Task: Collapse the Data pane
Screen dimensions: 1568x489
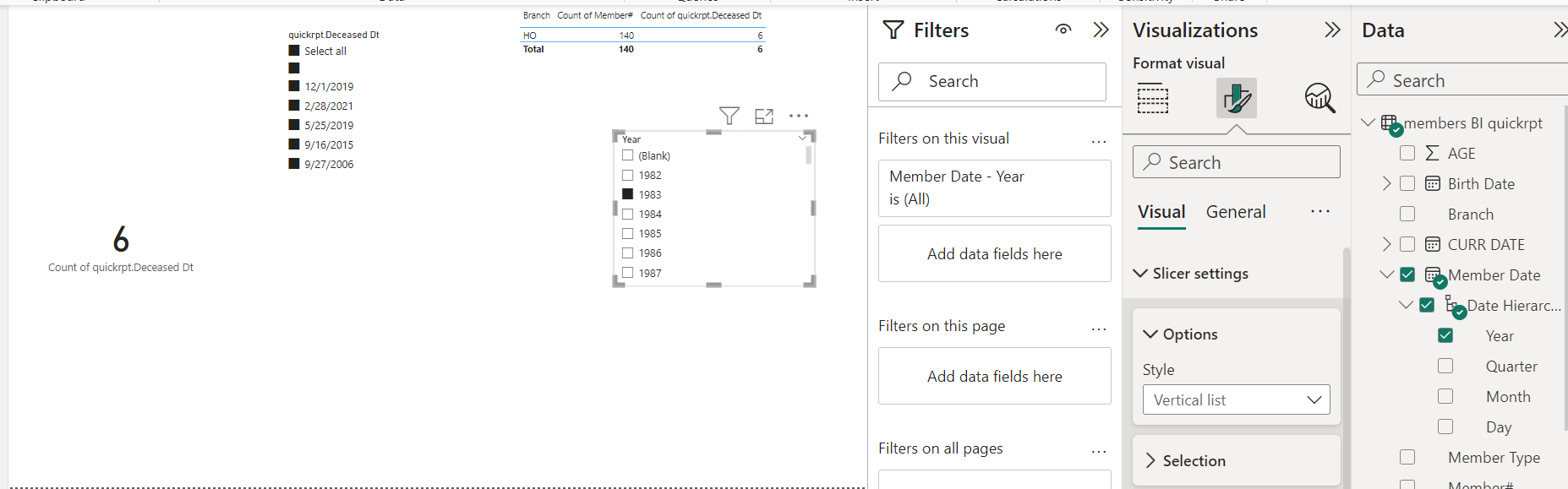Action: click(1560, 30)
